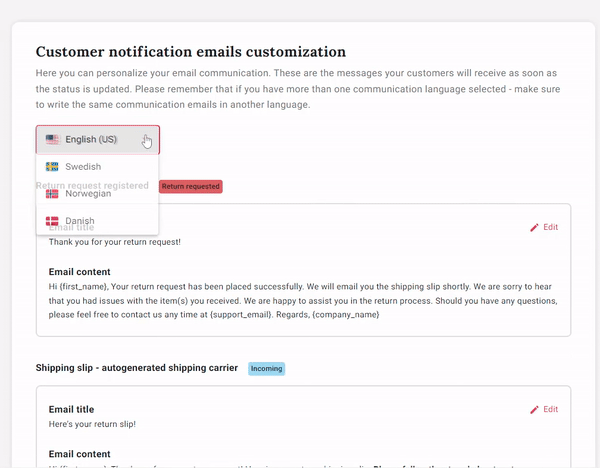Edit the shipping slip email
Image resolution: width=600 pixels, height=468 pixels.
click(x=544, y=409)
